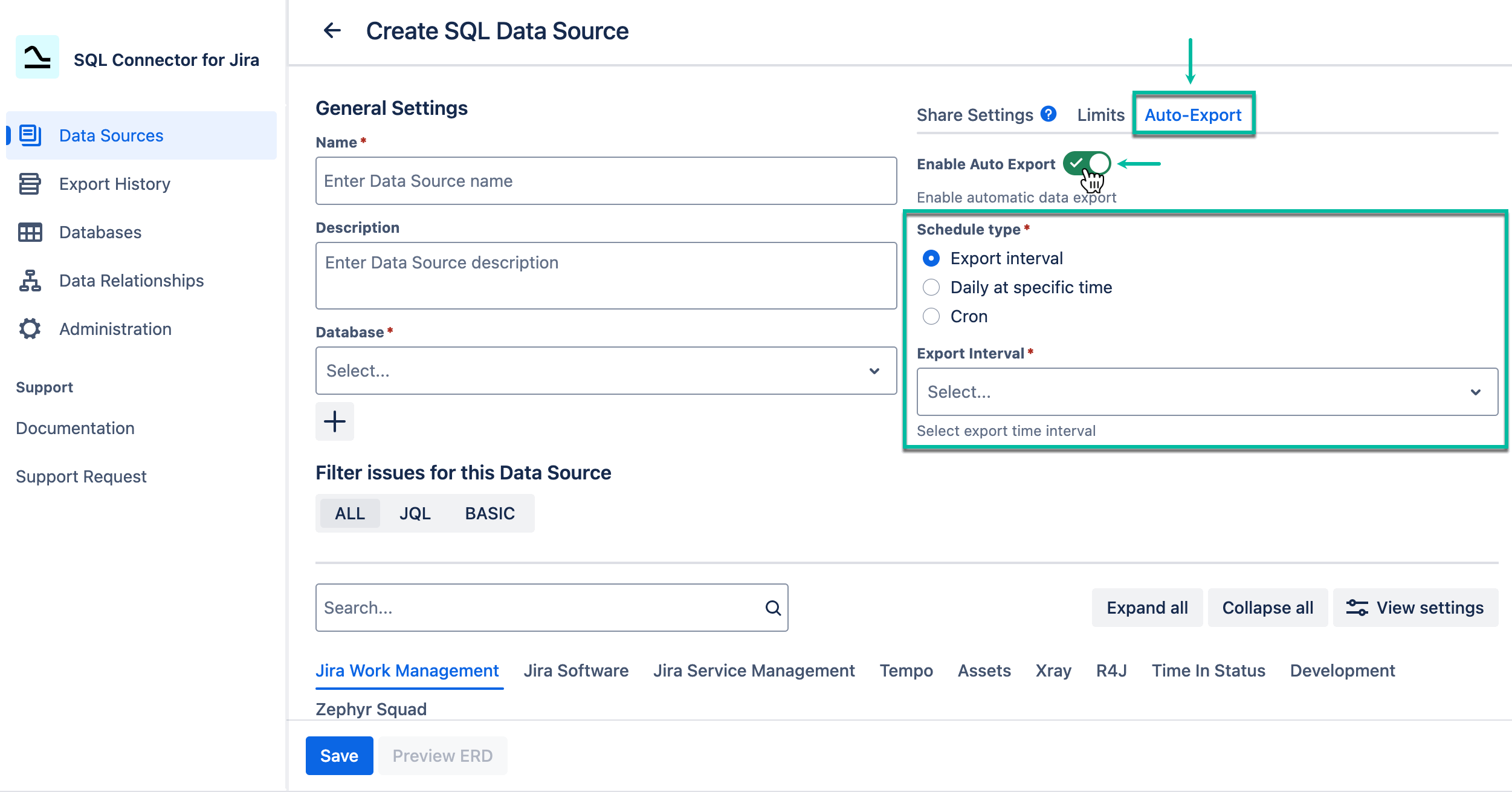Open the Documentation link

(x=75, y=428)
